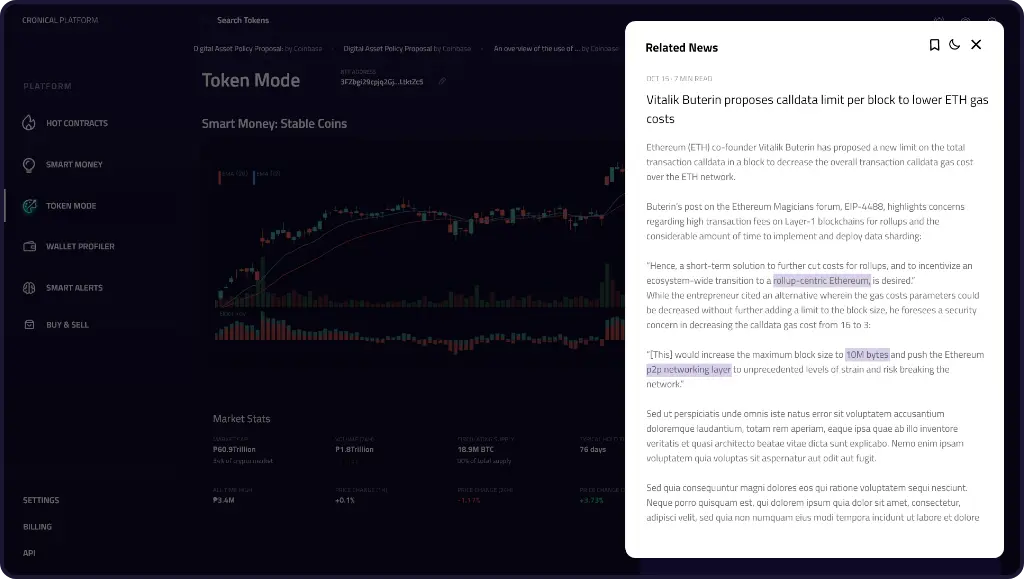Click the Buy & Sell bag icon

point(28,325)
